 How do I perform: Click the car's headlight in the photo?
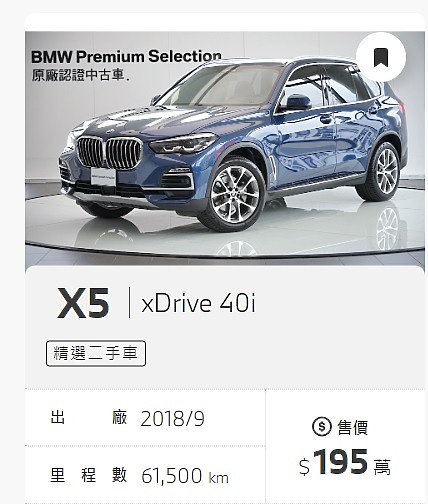pyautogui.click(x=183, y=143)
